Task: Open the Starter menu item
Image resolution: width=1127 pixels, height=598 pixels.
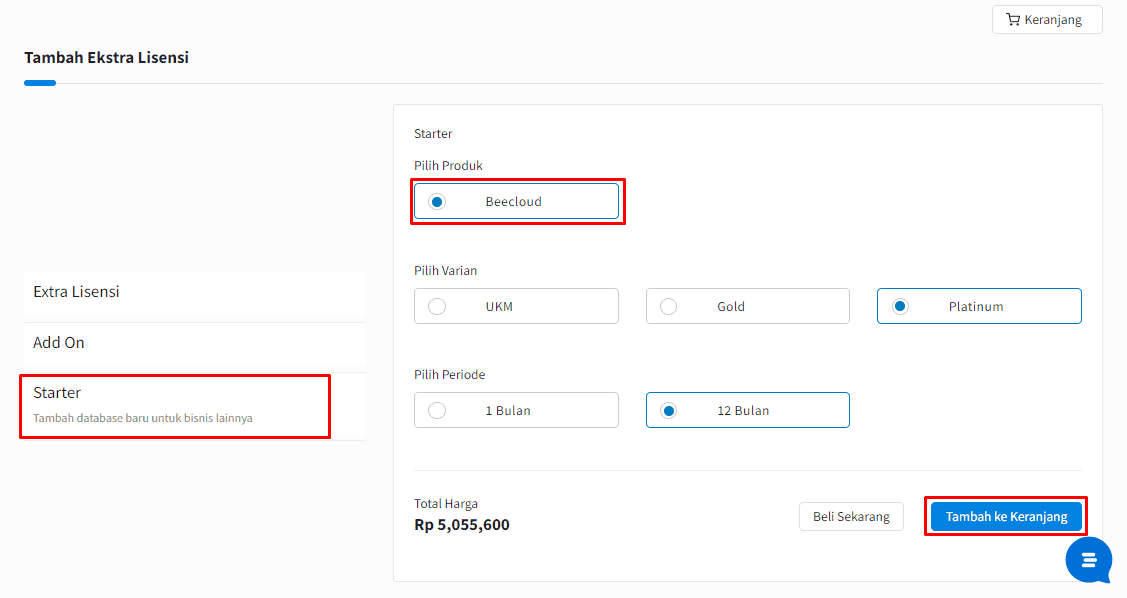Action: tap(195, 405)
